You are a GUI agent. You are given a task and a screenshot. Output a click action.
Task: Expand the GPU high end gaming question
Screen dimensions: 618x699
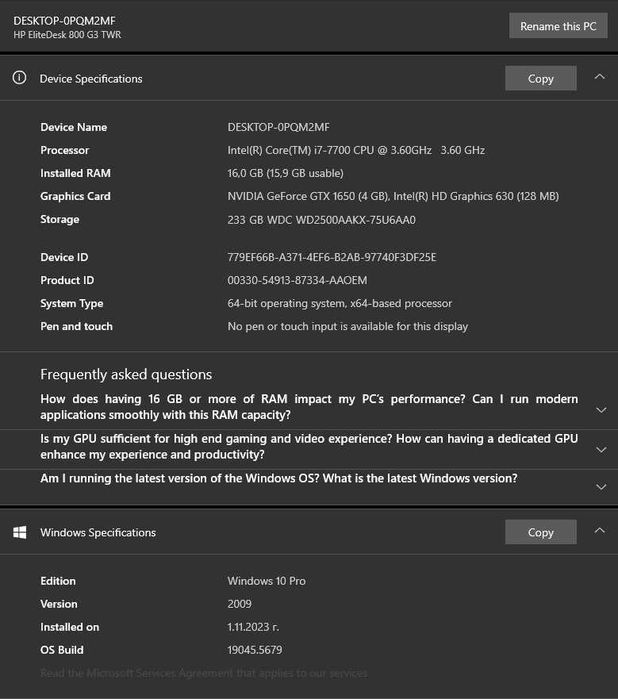pyautogui.click(x=600, y=449)
